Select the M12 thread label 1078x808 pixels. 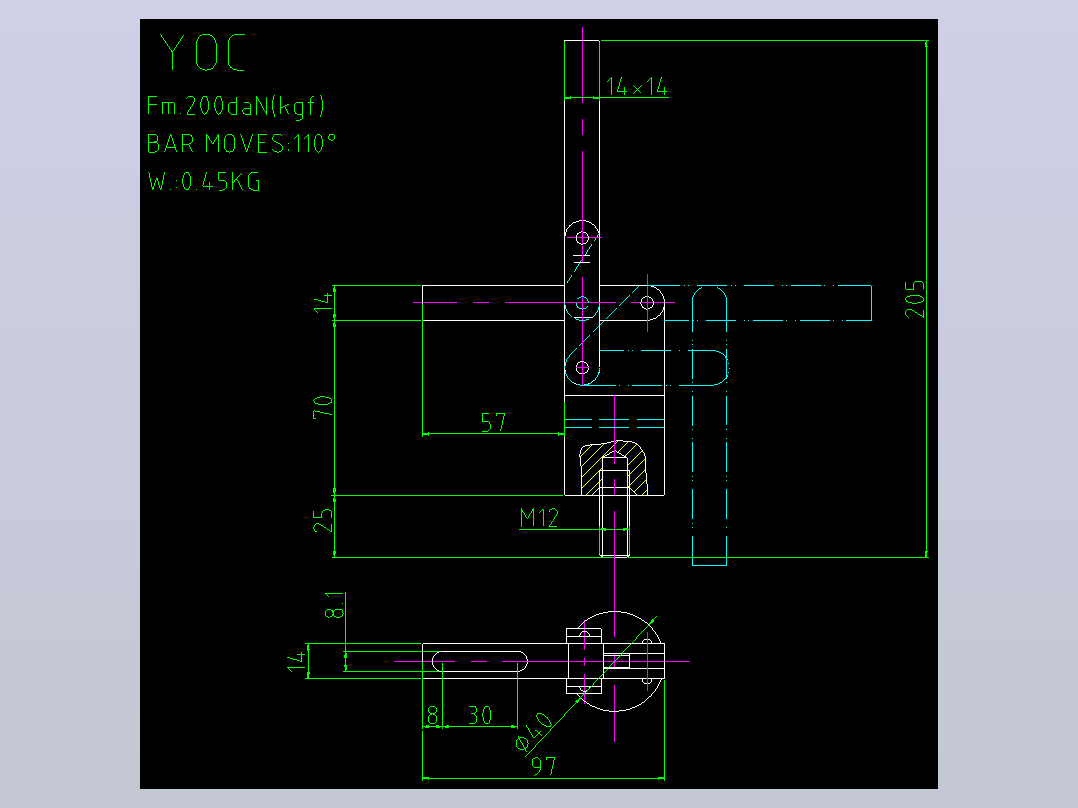point(539,517)
